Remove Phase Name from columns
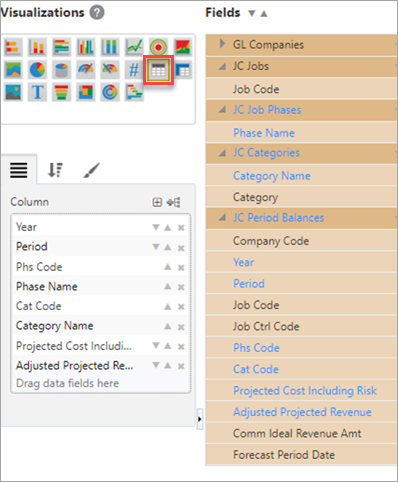The height and width of the screenshot is (482, 398). [181, 287]
